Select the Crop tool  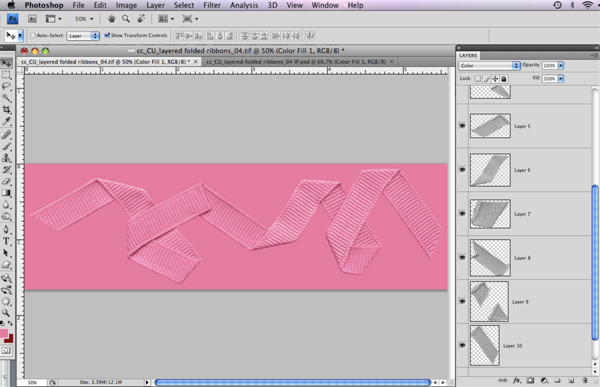6,110
